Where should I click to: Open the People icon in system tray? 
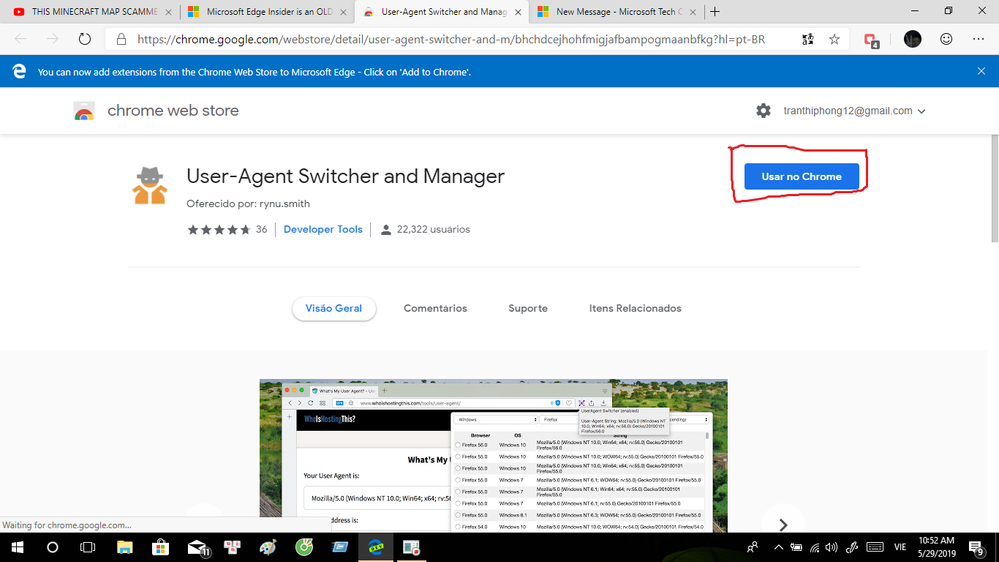coord(753,547)
